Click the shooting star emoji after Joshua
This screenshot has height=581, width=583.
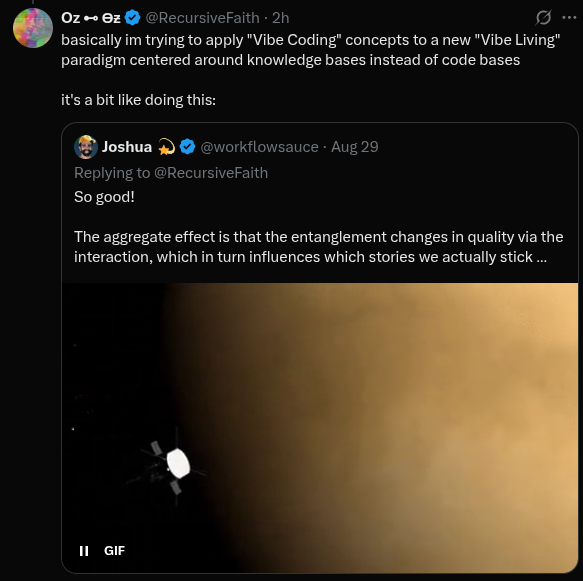coord(166,147)
